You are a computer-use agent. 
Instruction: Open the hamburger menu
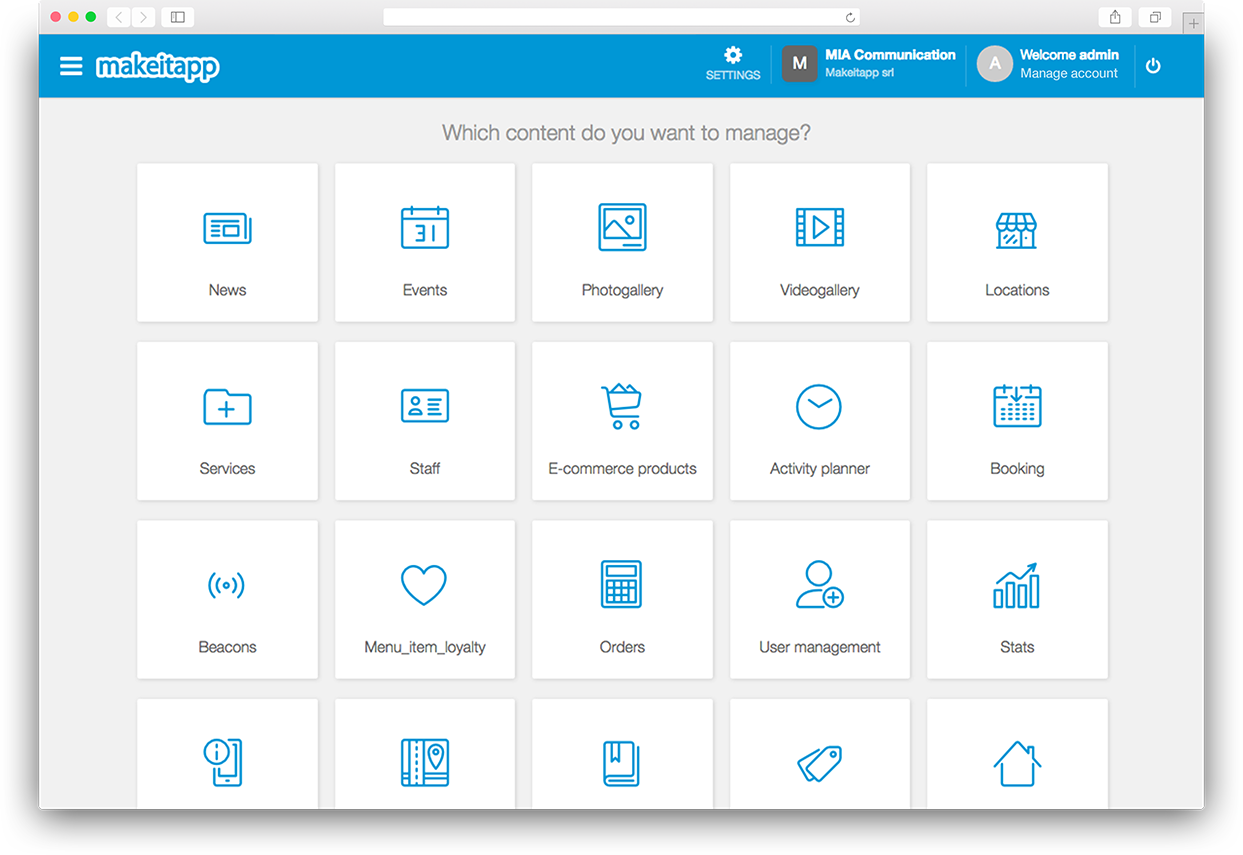(71, 66)
